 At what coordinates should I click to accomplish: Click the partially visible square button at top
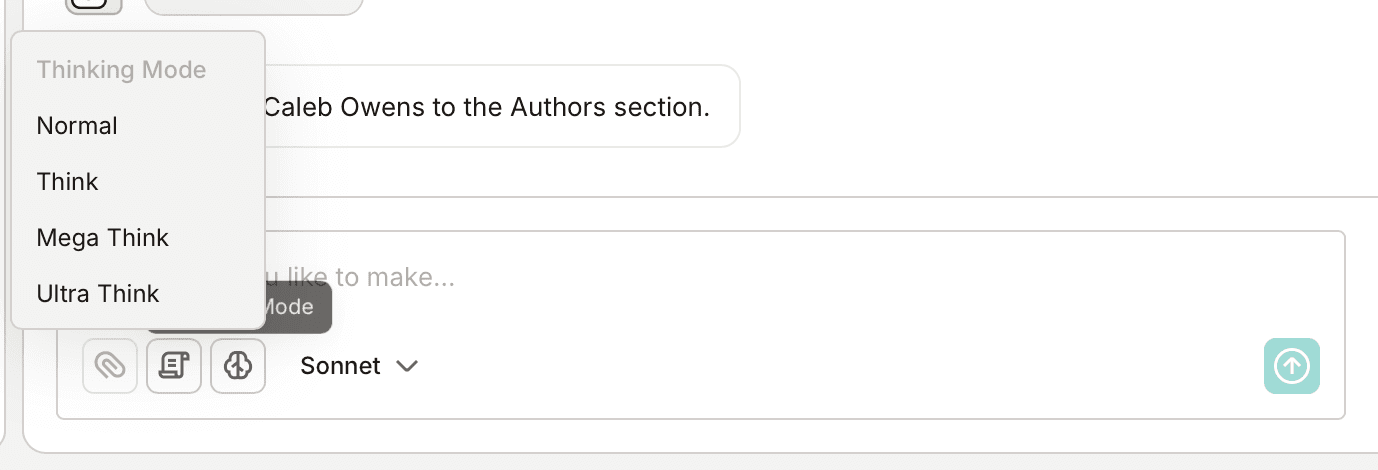(x=94, y=6)
